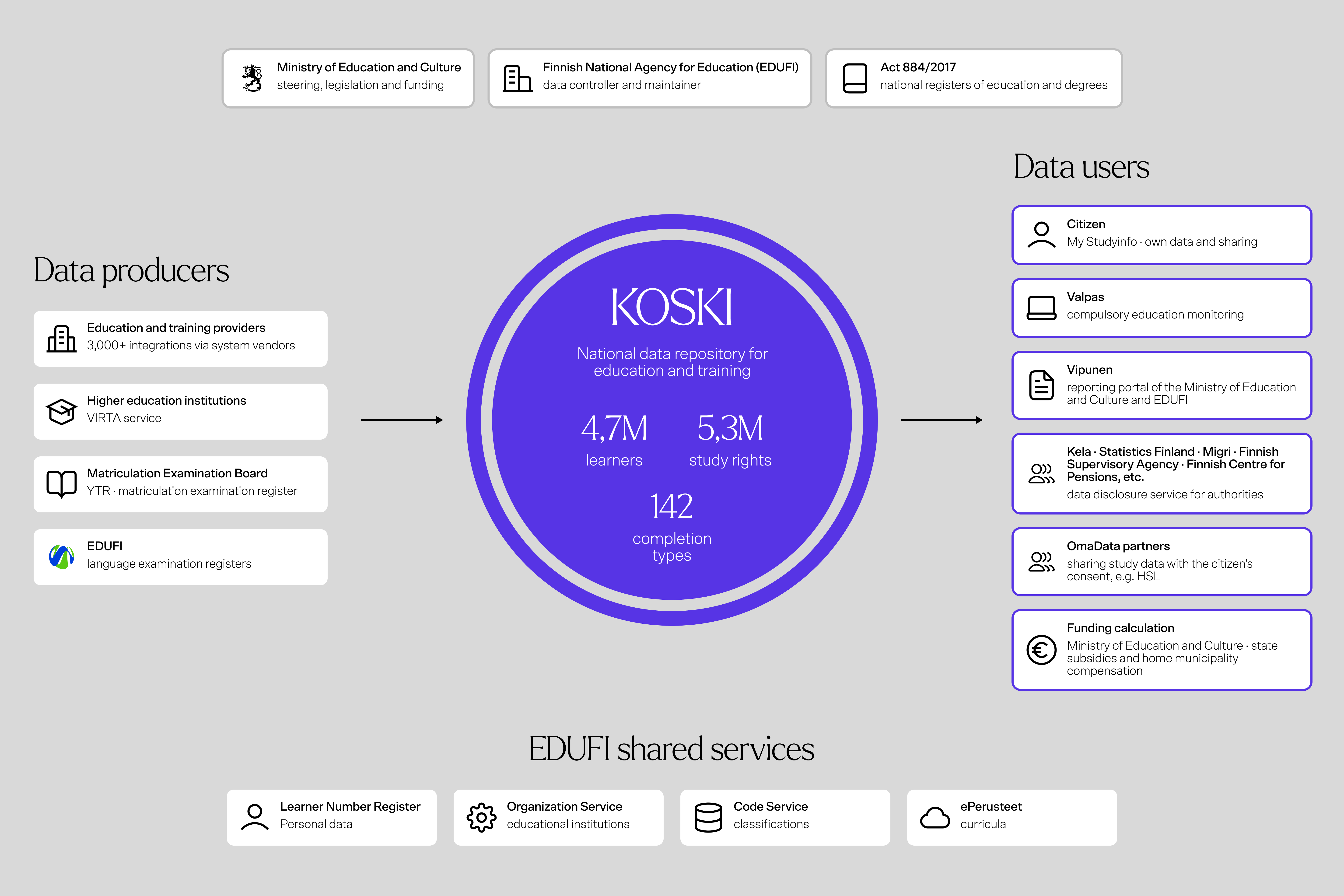Click the laptop icon in the Valpas card

coord(1041,308)
